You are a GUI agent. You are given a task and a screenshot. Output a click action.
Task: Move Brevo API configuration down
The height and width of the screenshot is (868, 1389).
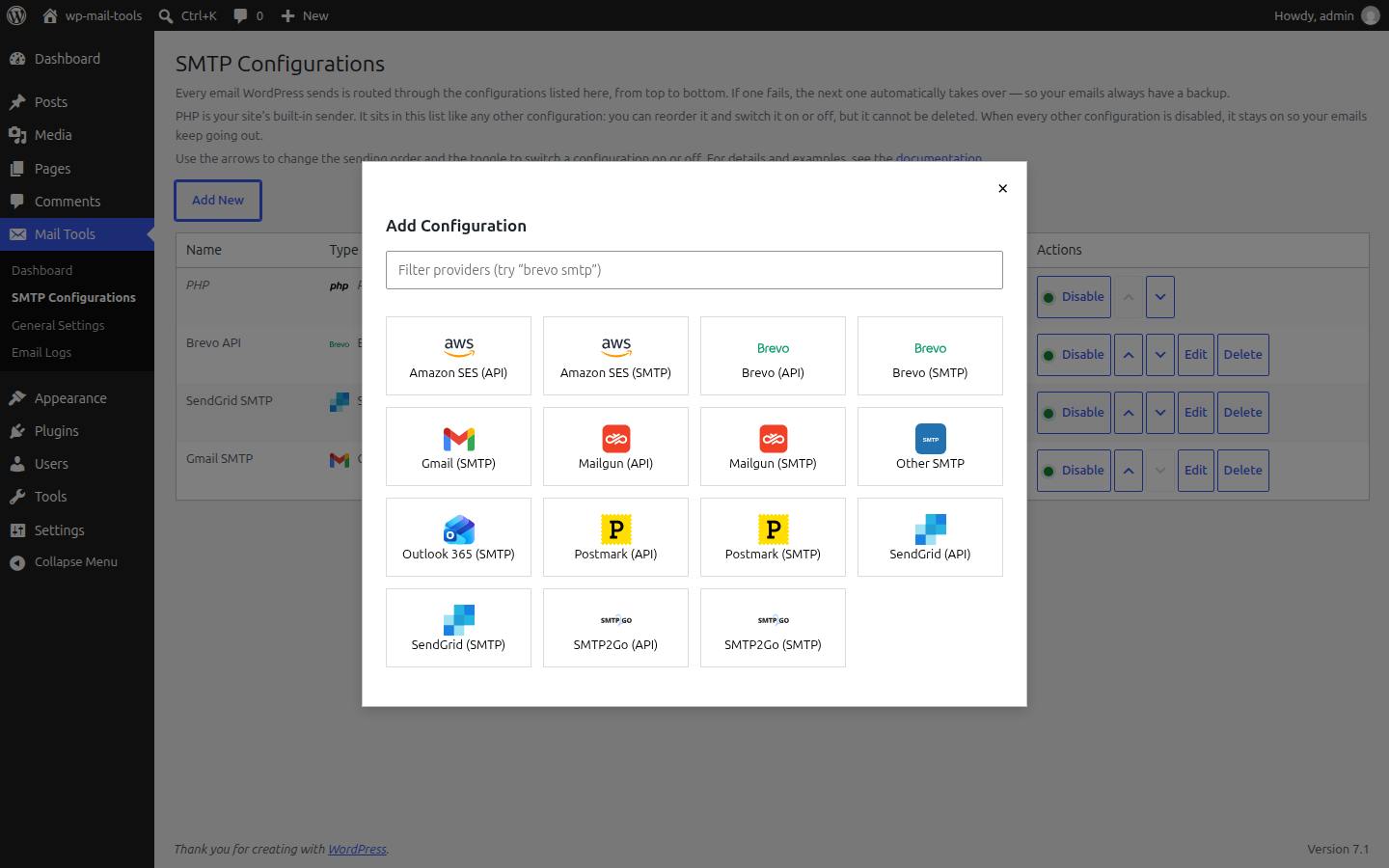click(x=1160, y=355)
